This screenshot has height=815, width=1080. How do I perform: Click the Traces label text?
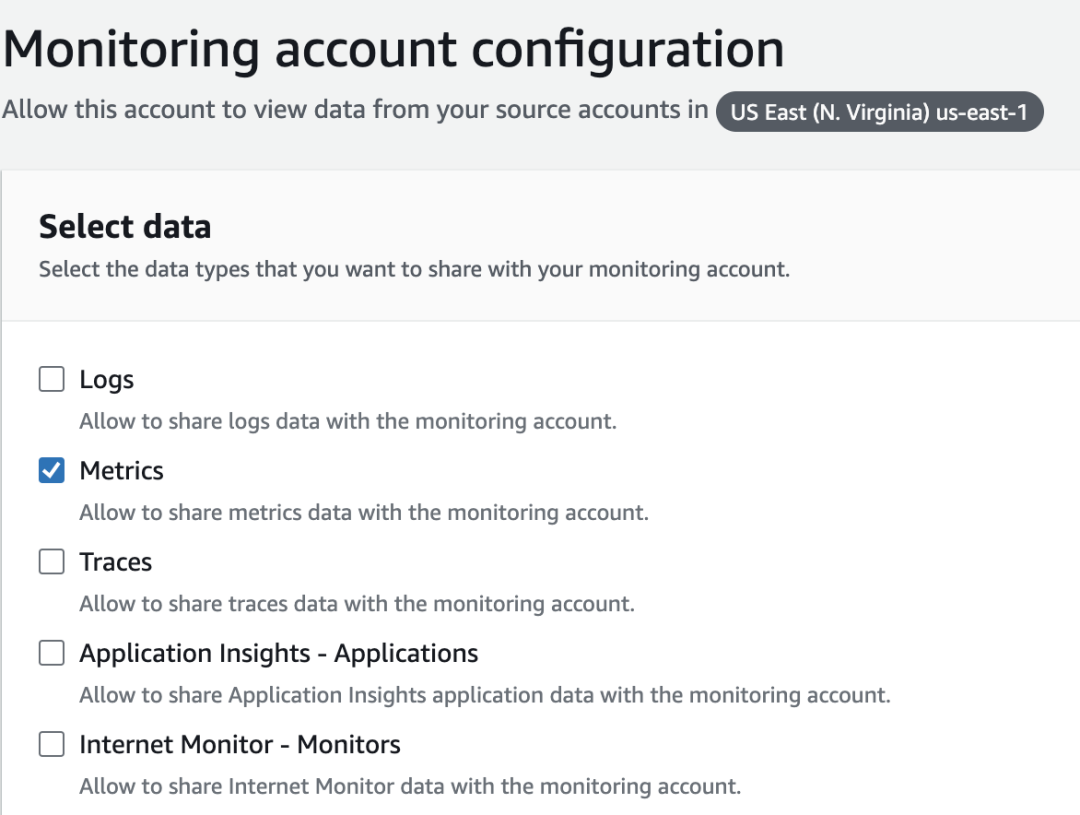(x=115, y=562)
